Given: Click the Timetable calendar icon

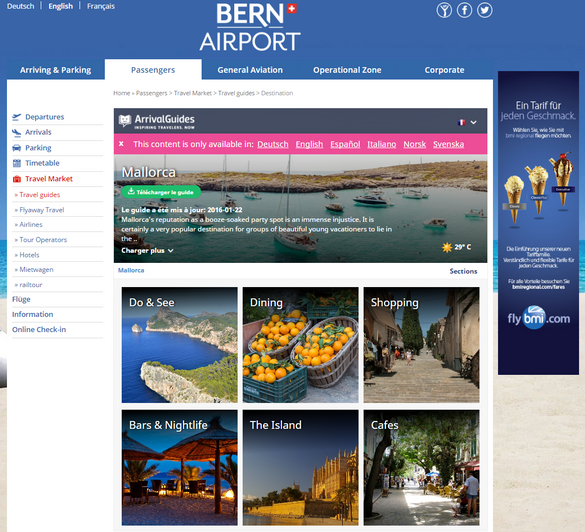Looking at the screenshot, I should coord(16,163).
